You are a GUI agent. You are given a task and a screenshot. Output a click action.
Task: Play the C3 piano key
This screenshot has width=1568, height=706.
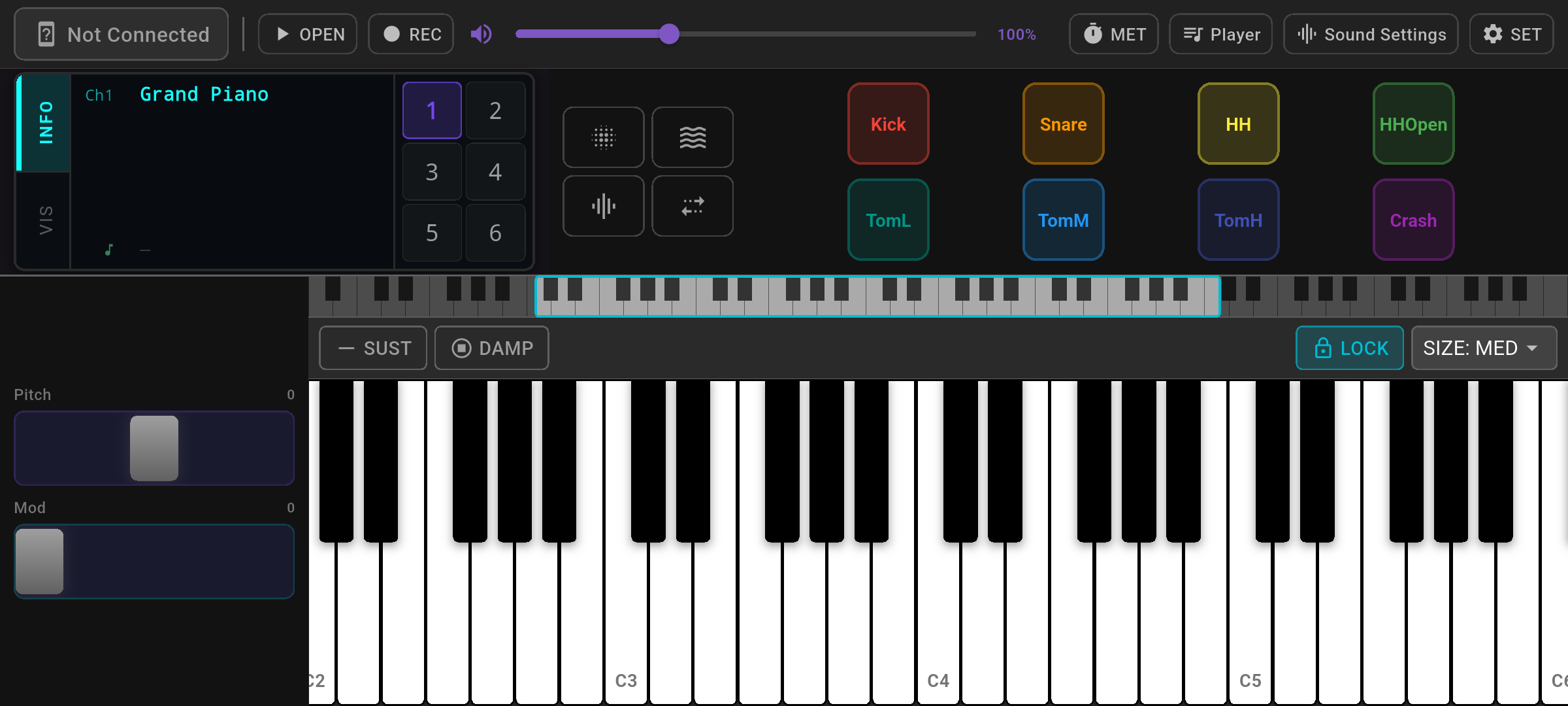(626, 621)
